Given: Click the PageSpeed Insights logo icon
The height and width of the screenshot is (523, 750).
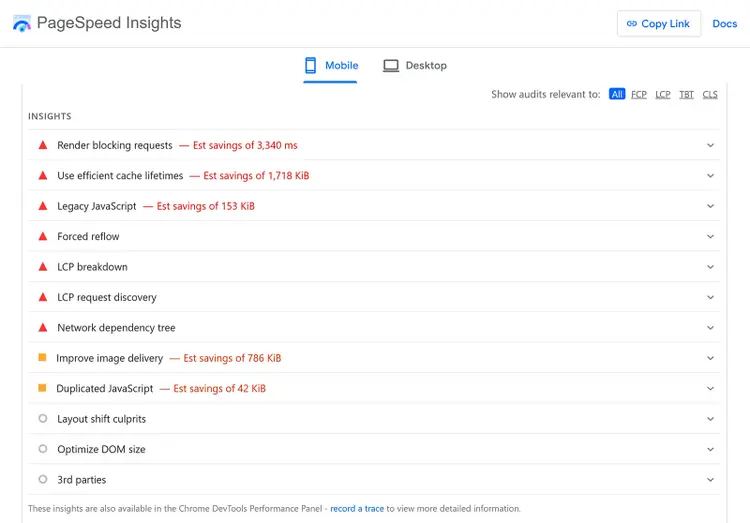Looking at the screenshot, I should pyautogui.click(x=22, y=23).
